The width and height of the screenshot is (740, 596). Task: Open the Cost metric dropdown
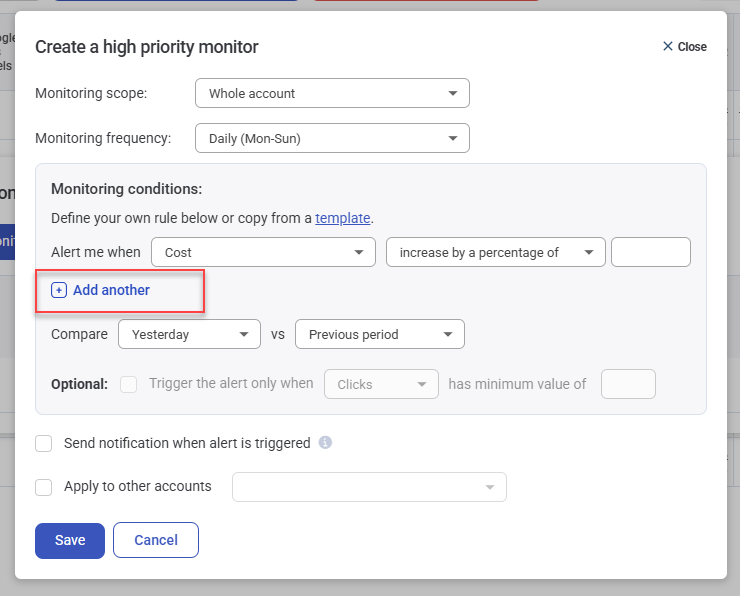pyautogui.click(x=263, y=253)
